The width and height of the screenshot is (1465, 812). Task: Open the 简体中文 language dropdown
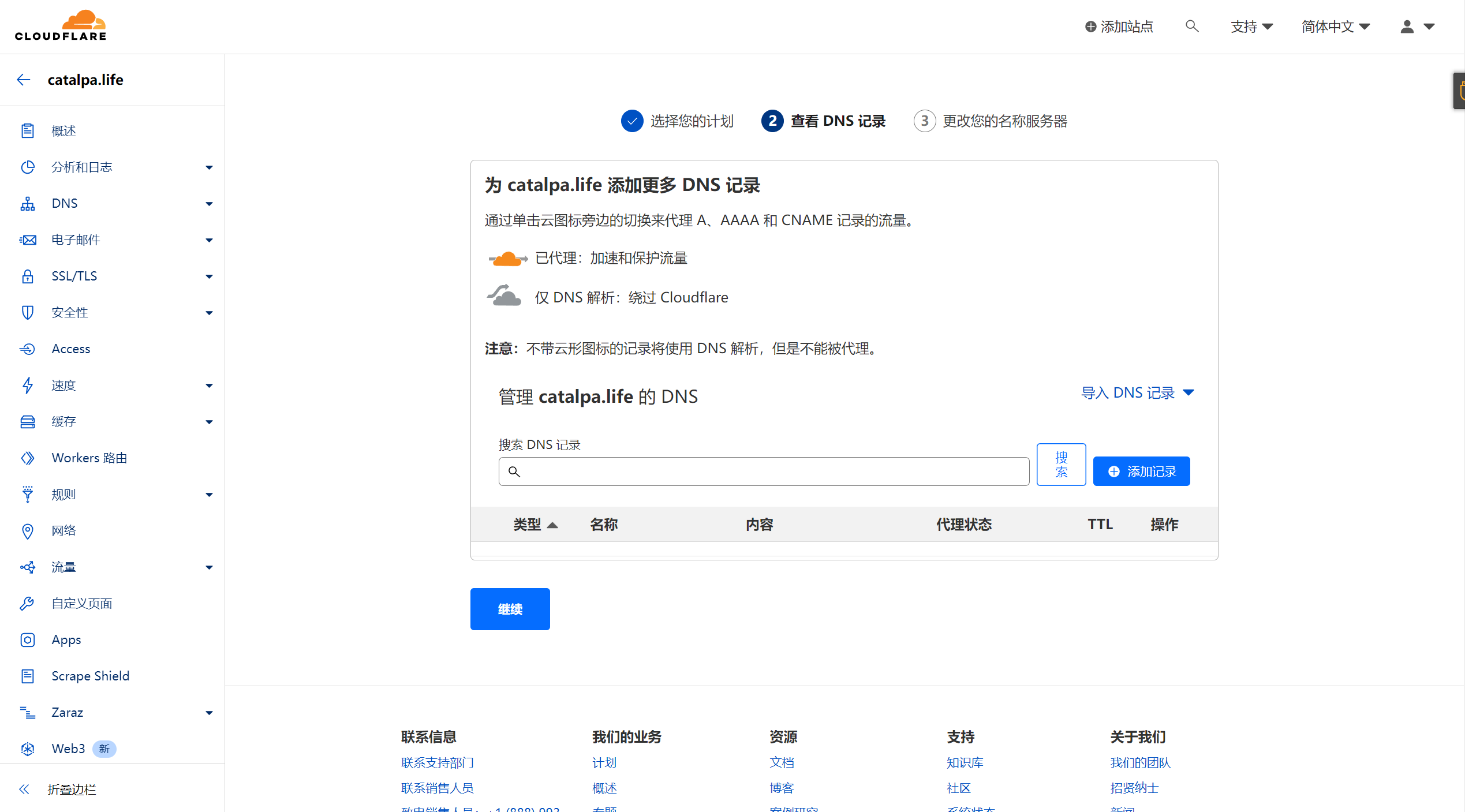1335,27
